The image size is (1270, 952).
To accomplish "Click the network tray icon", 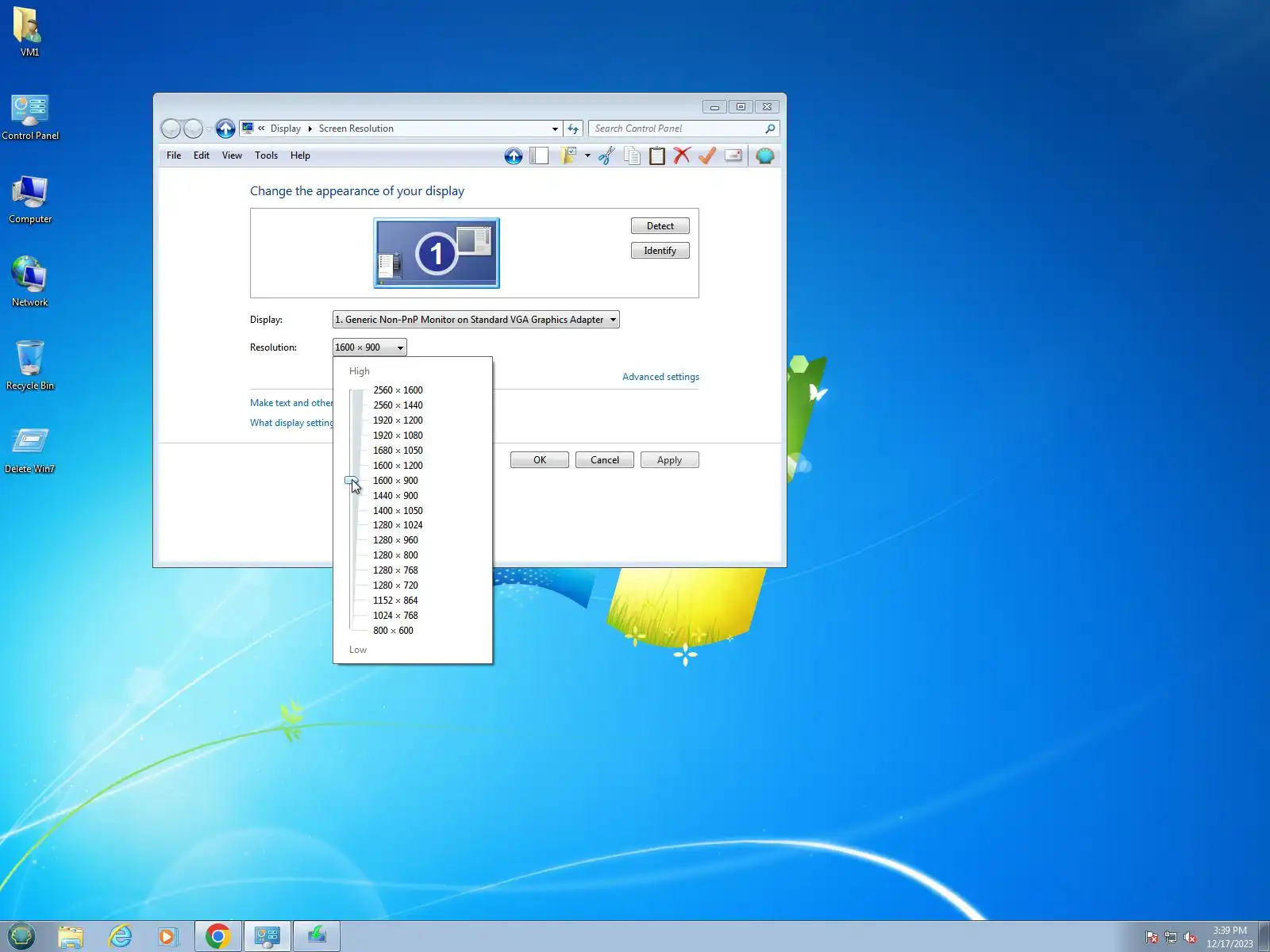I will click(x=1171, y=938).
